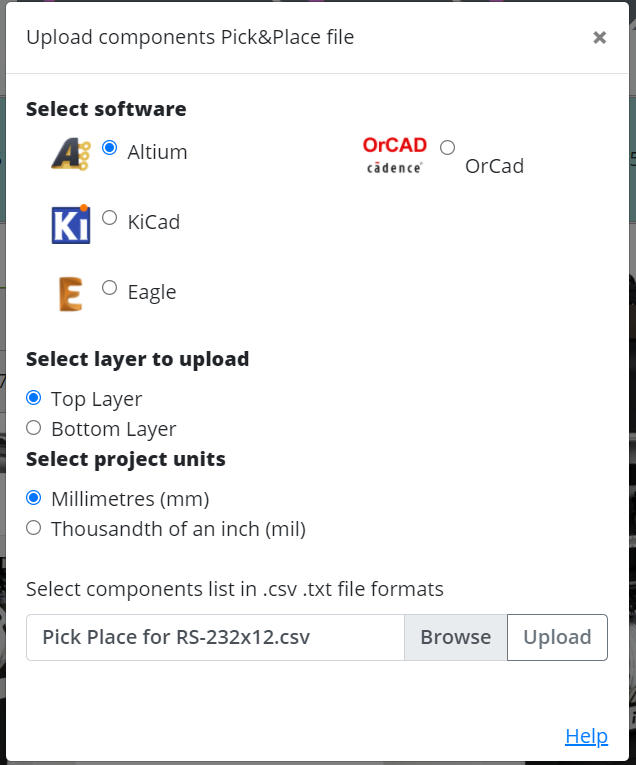Click the Upload button
Screen dimensions: 636x765
tap(557, 637)
